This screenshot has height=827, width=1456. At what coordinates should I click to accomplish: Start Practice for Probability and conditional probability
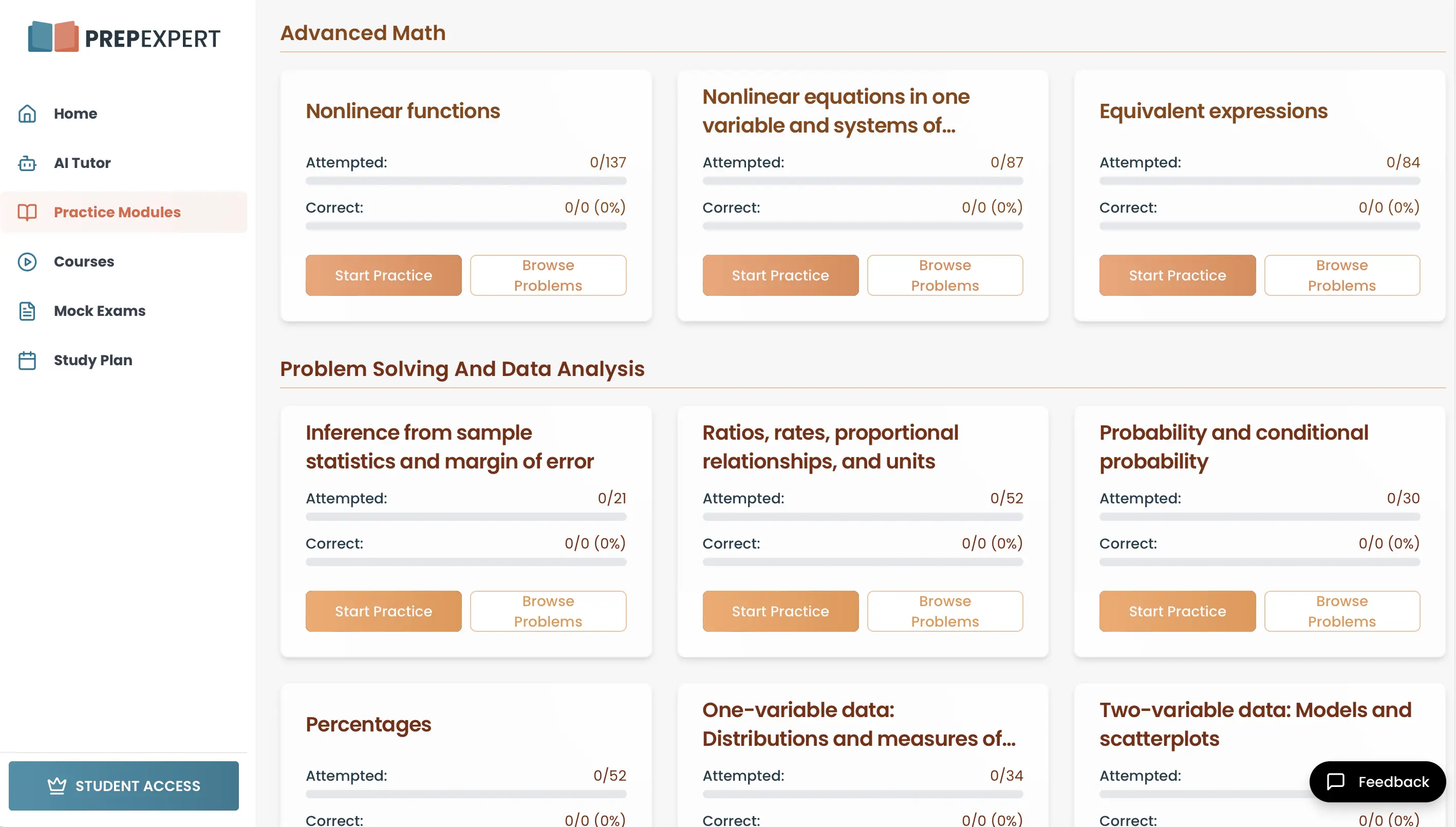[x=1178, y=612]
